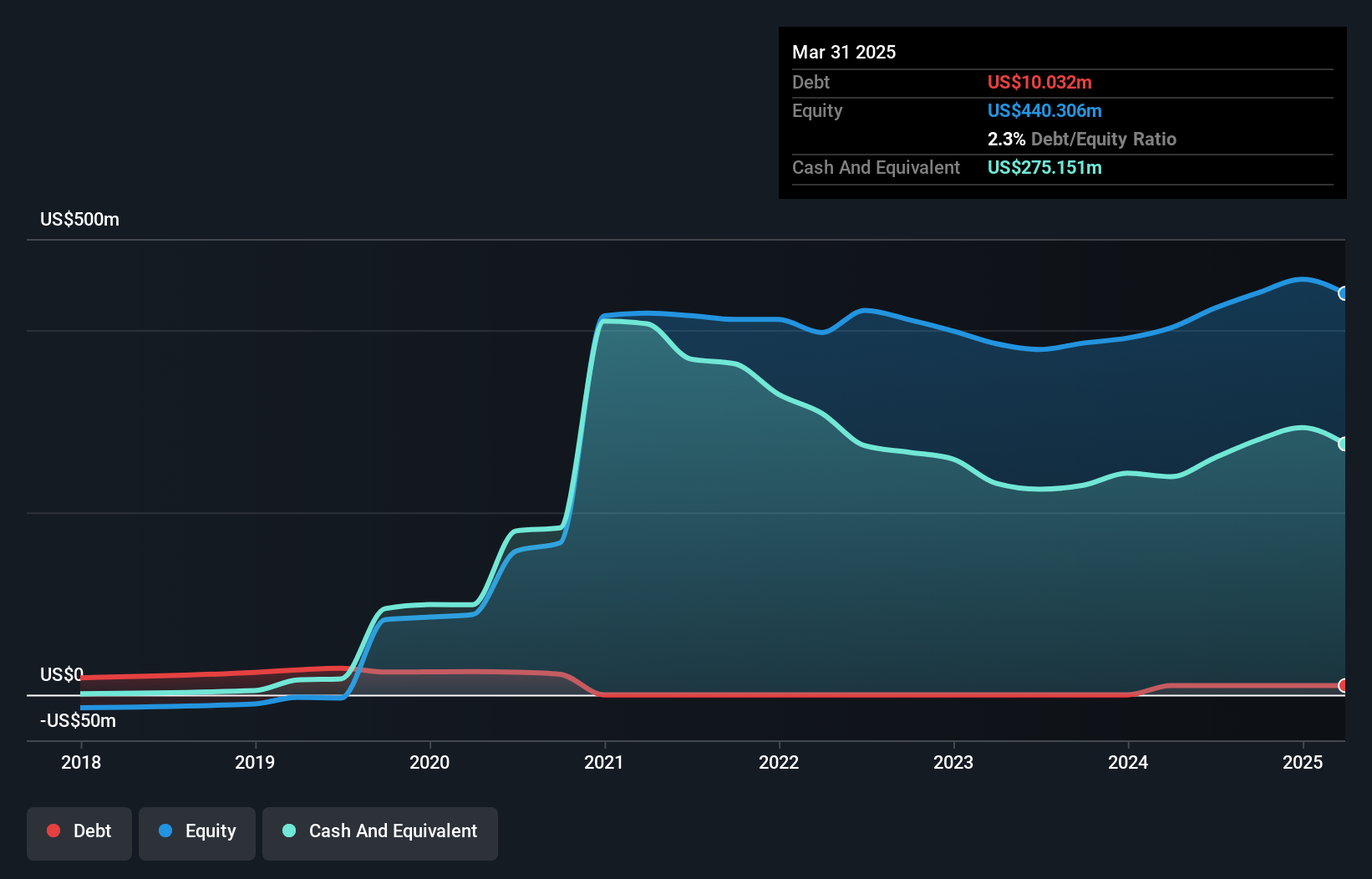The image size is (1372, 879).
Task: Click the US$440.306m Equity value link
Action: click(1044, 110)
